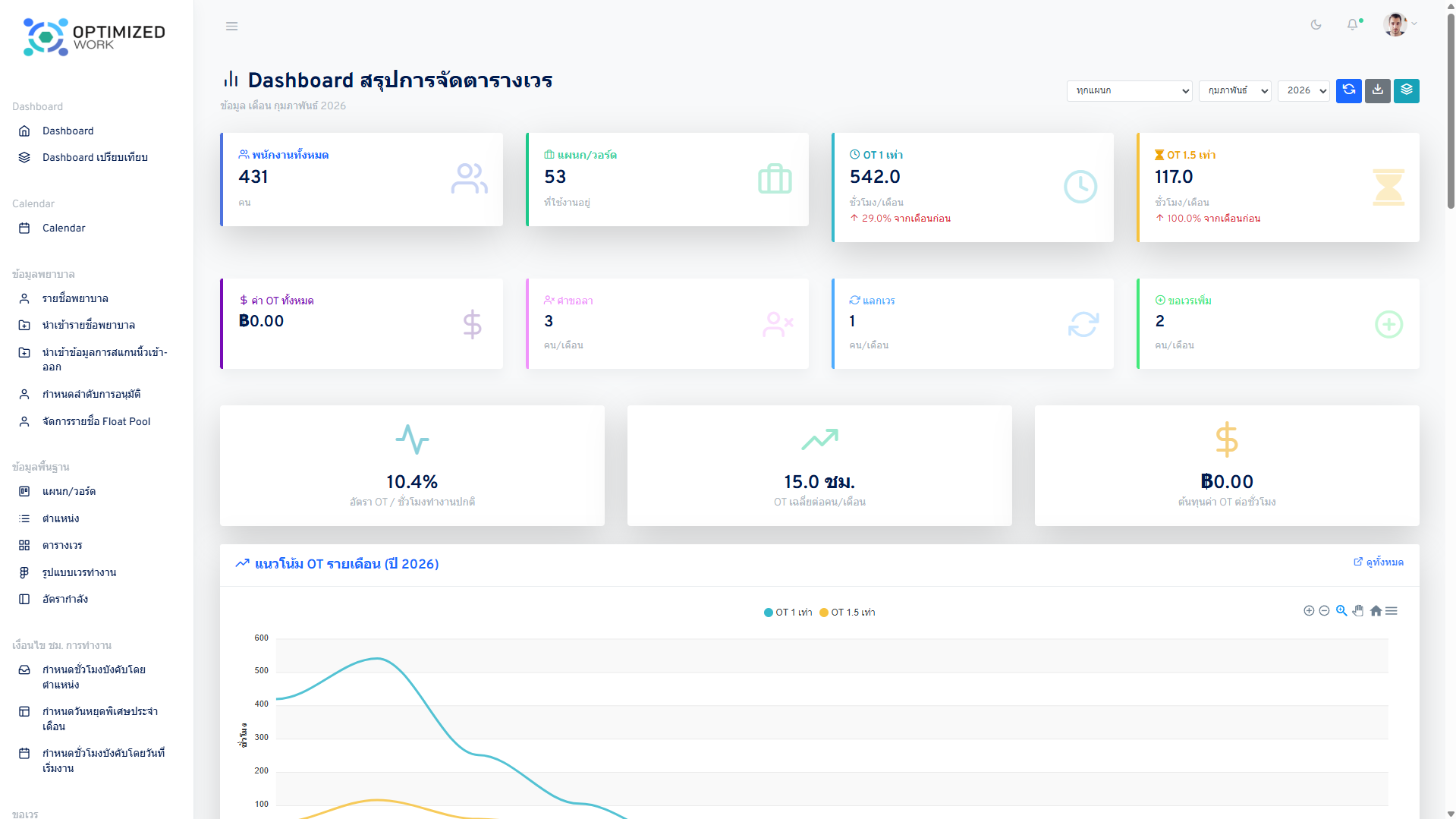The width and height of the screenshot is (1456, 819).
Task: Click the clock icon on OT 1 เท่า card
Action: [1080, 187]
